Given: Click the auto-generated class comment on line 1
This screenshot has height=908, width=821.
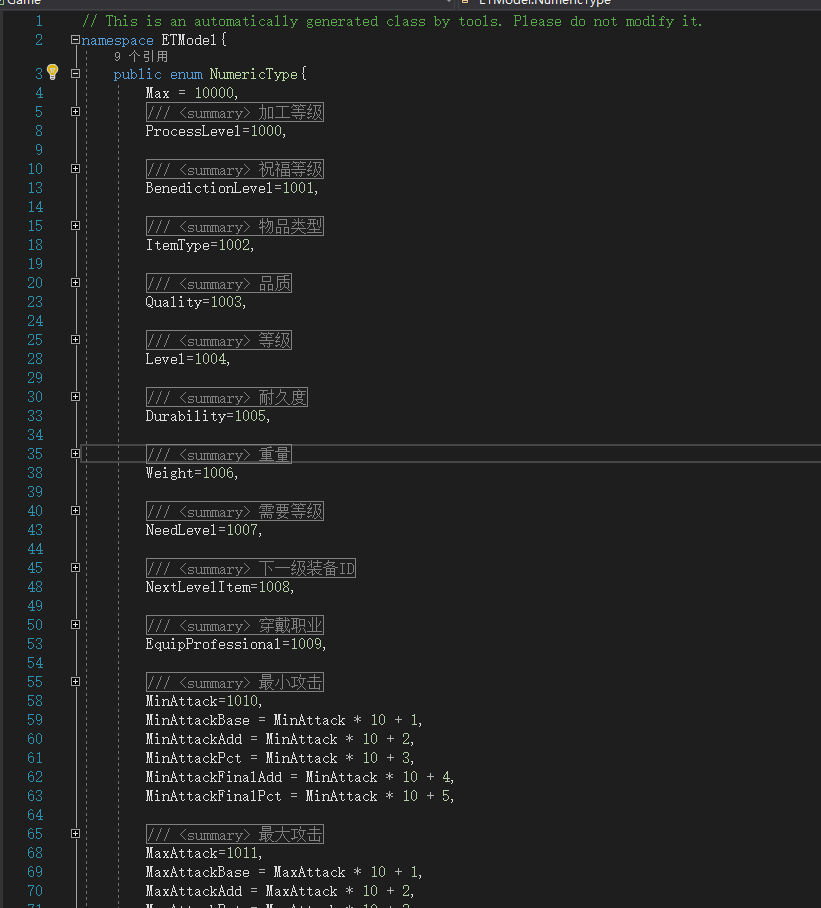Looking at the screenshot, I should 392,21.
